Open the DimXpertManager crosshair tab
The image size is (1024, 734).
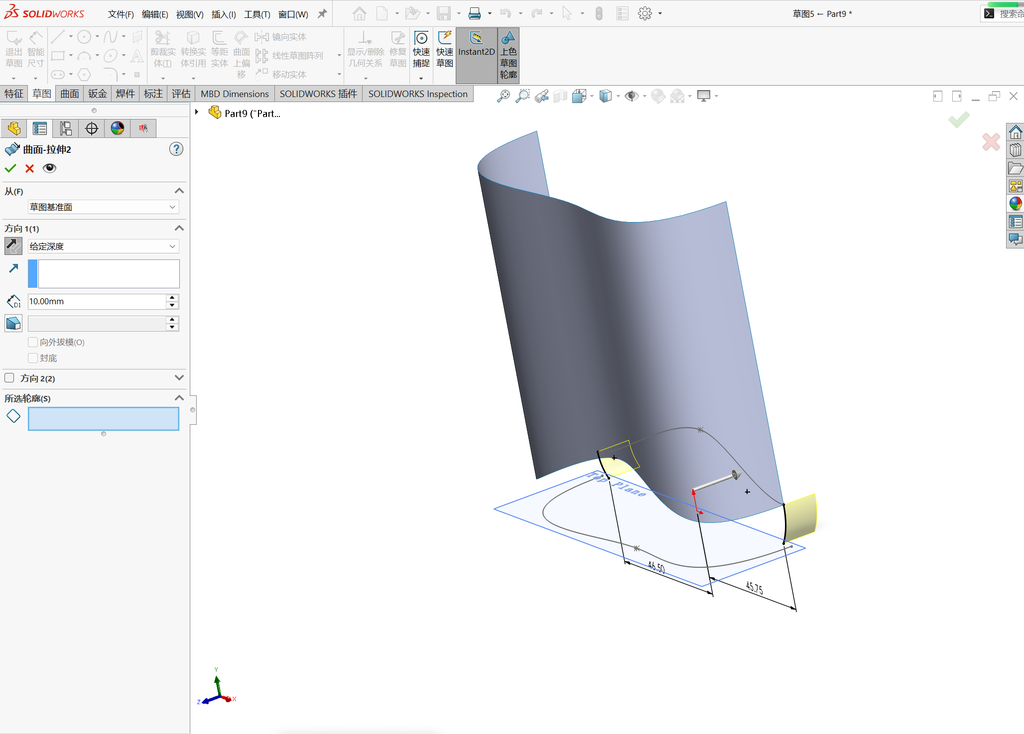tap(91, 129)
